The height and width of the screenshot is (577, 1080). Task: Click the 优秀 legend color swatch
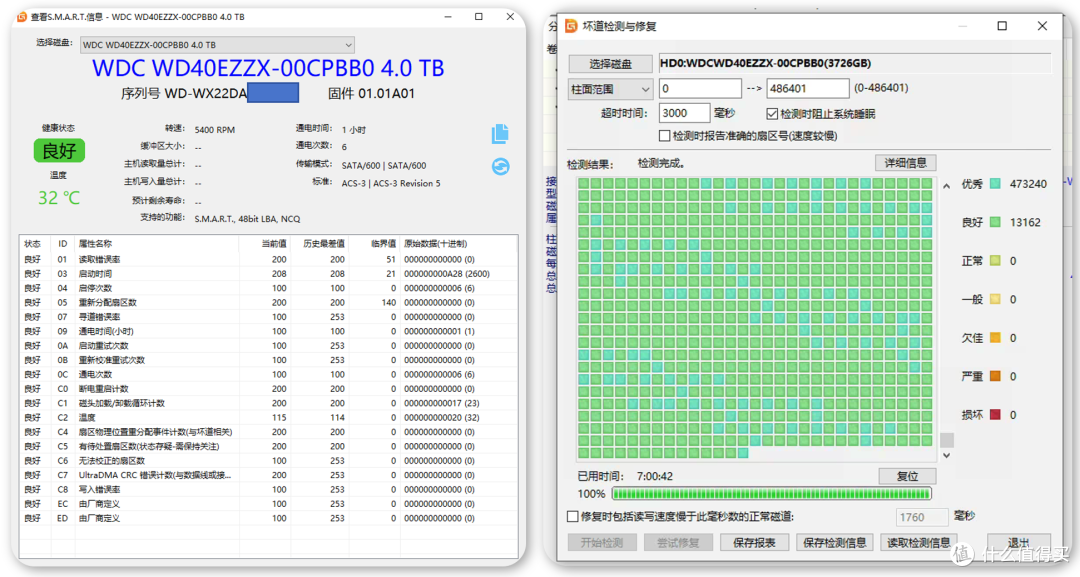click(995, 184)
